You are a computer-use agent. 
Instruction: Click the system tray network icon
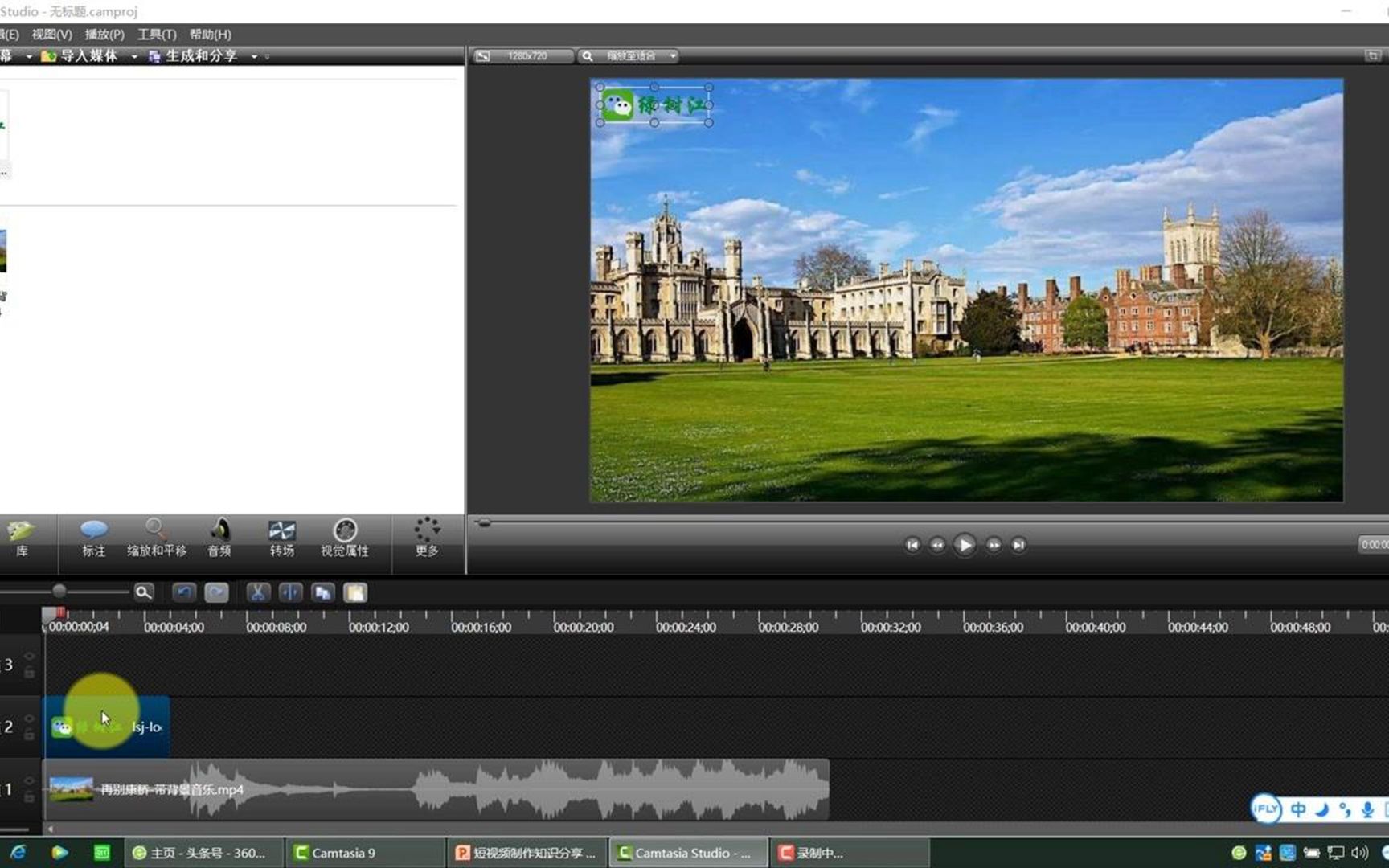click(1336, 853)
